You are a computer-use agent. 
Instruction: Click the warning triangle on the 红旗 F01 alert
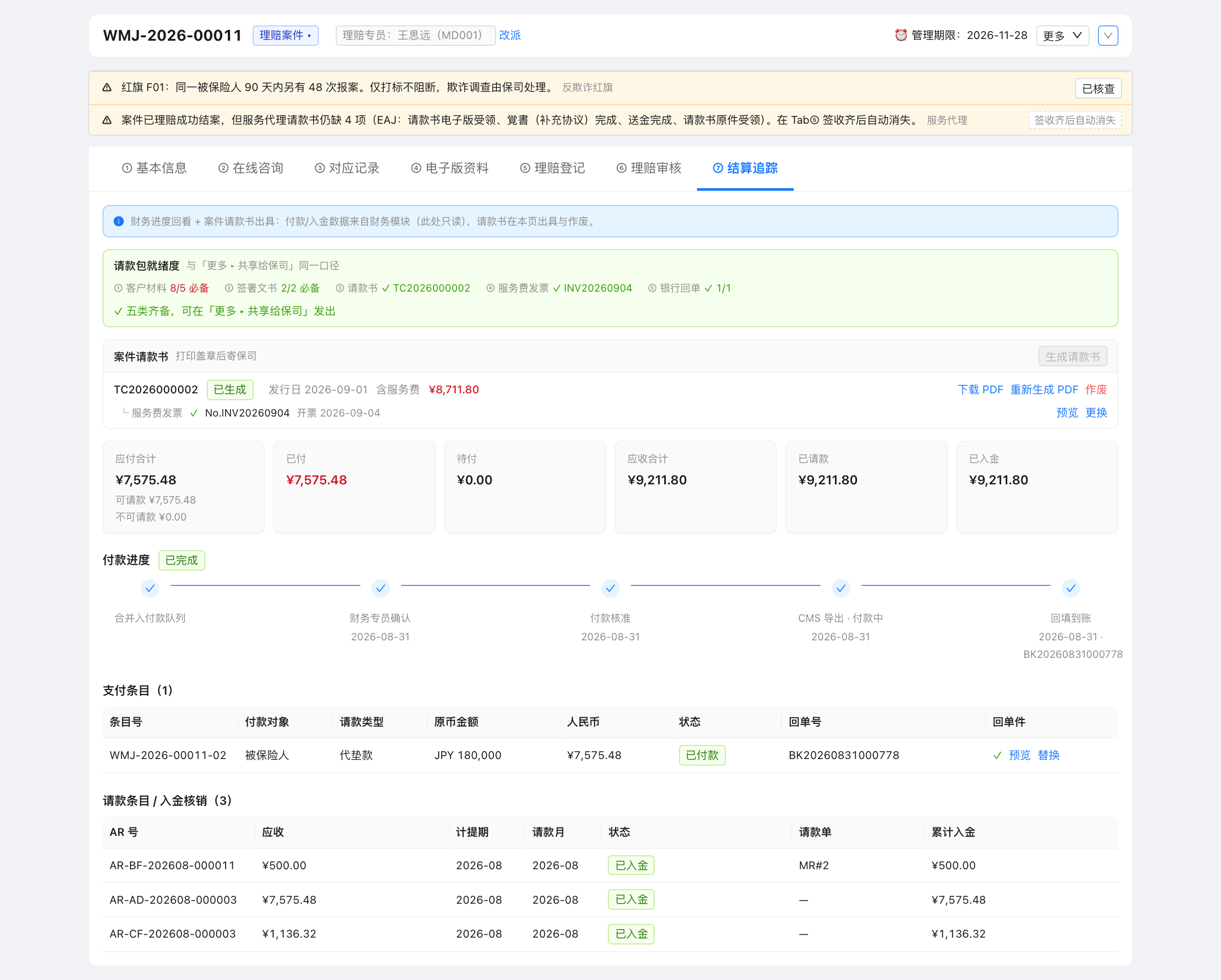[106, 87]
